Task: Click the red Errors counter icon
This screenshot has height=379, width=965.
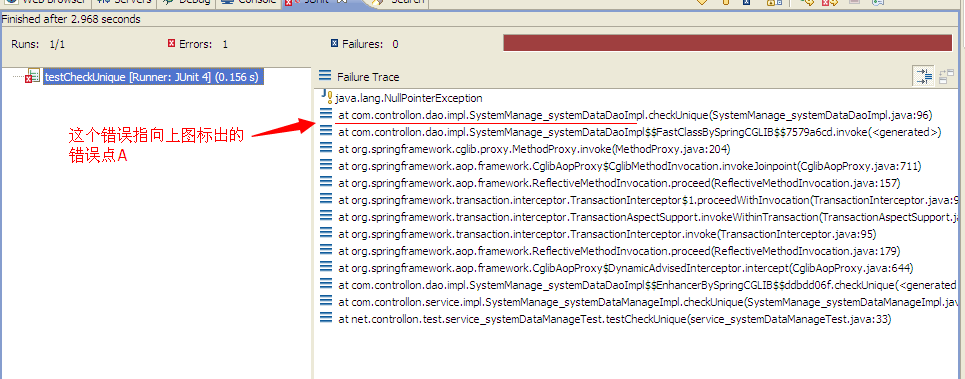Action: (x=172, y=44)
